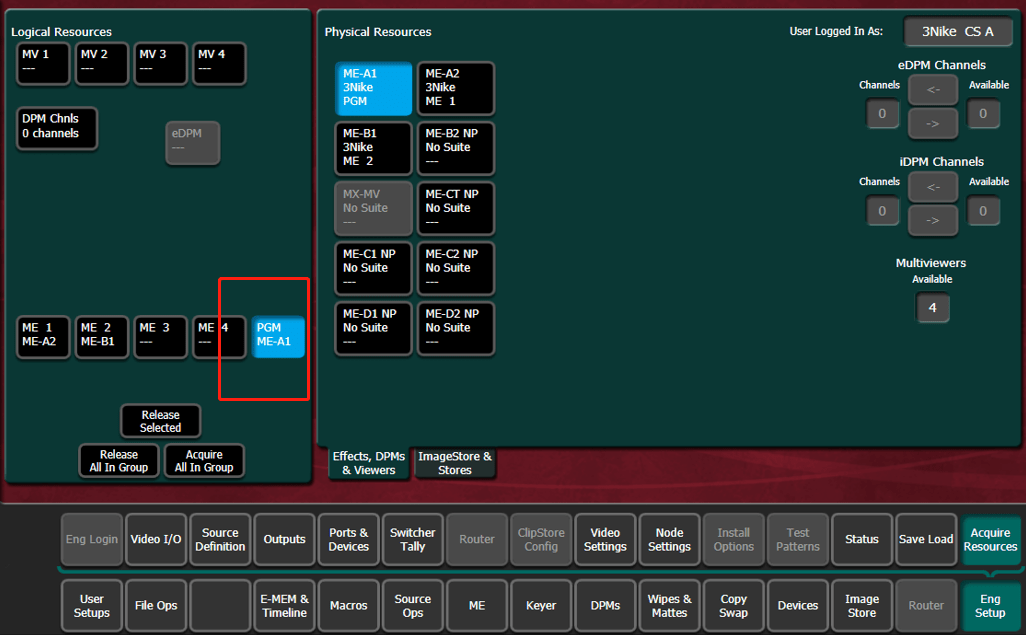The height and width of the screenshot is (635, 1026).
Task: Click the Release Selected button
Action: point(160,421)
